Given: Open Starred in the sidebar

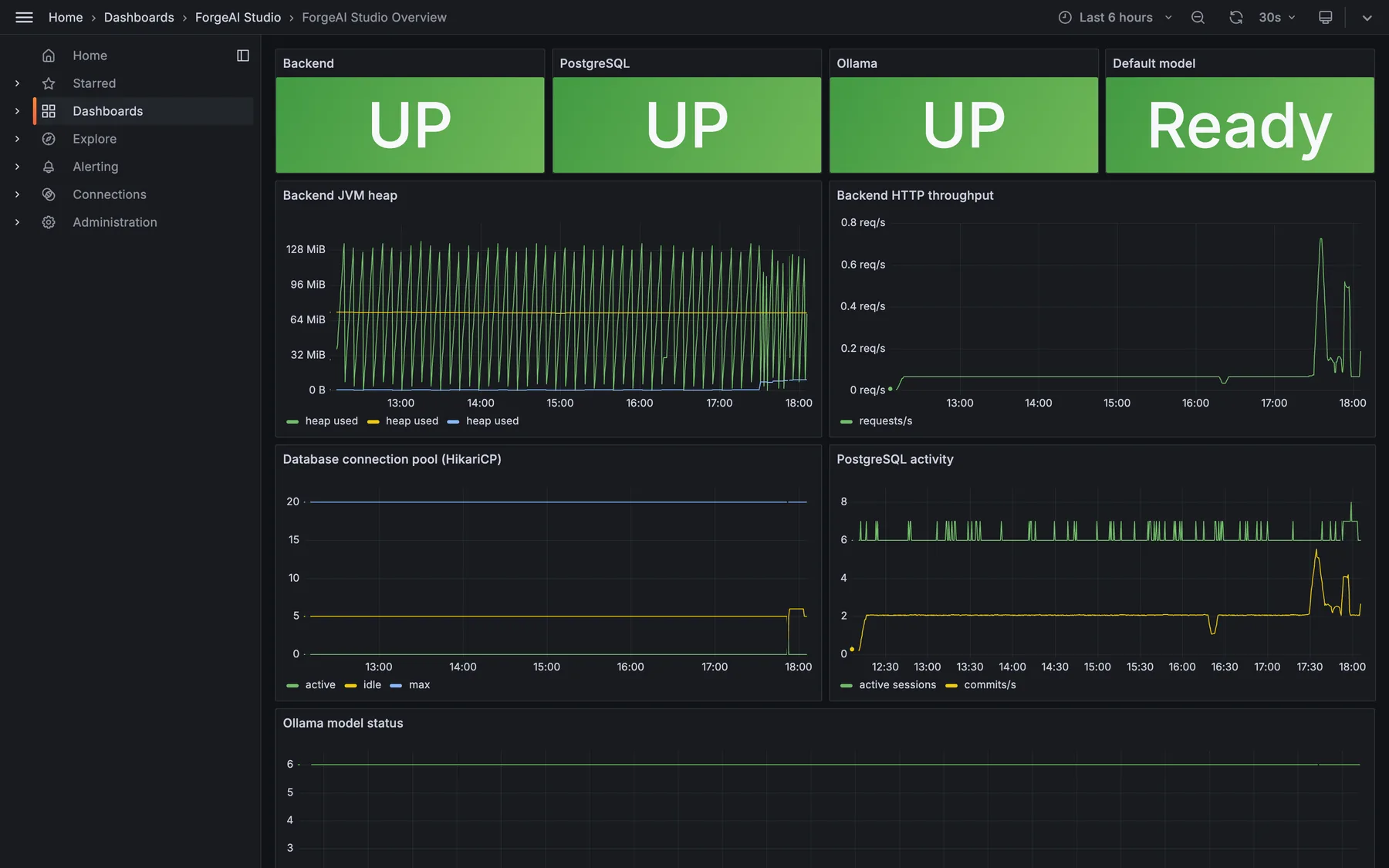Looking at the screenshot, I should [x=94, y=83].
